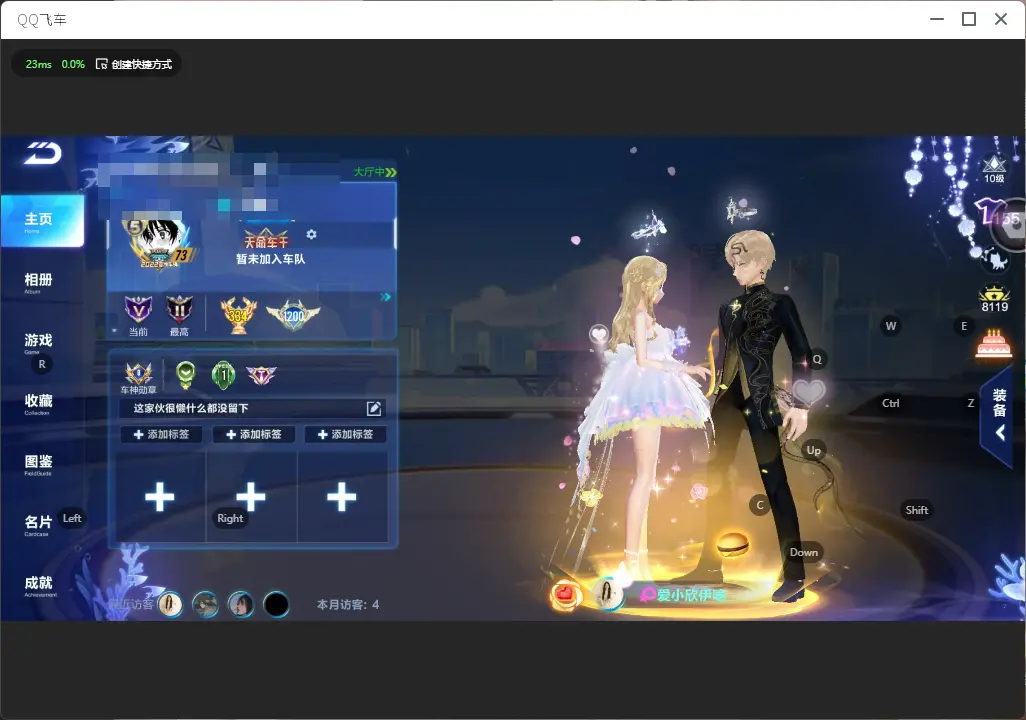1026x720 pixels.
Task: Add a photo in the leftmost plus slot
Action: click(160, 497)
